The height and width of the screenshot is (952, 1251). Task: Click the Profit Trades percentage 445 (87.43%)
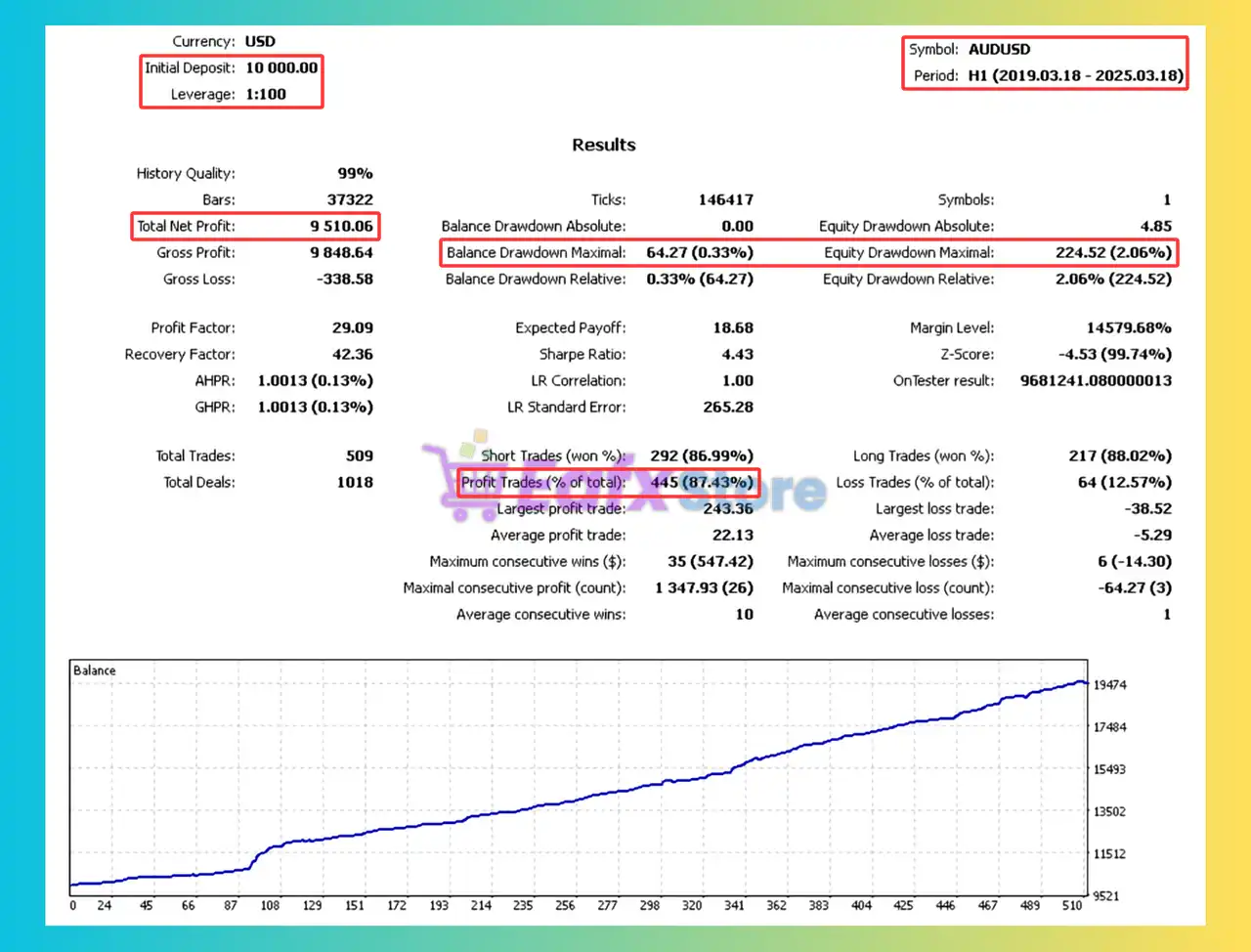click(x=702, y=482)
